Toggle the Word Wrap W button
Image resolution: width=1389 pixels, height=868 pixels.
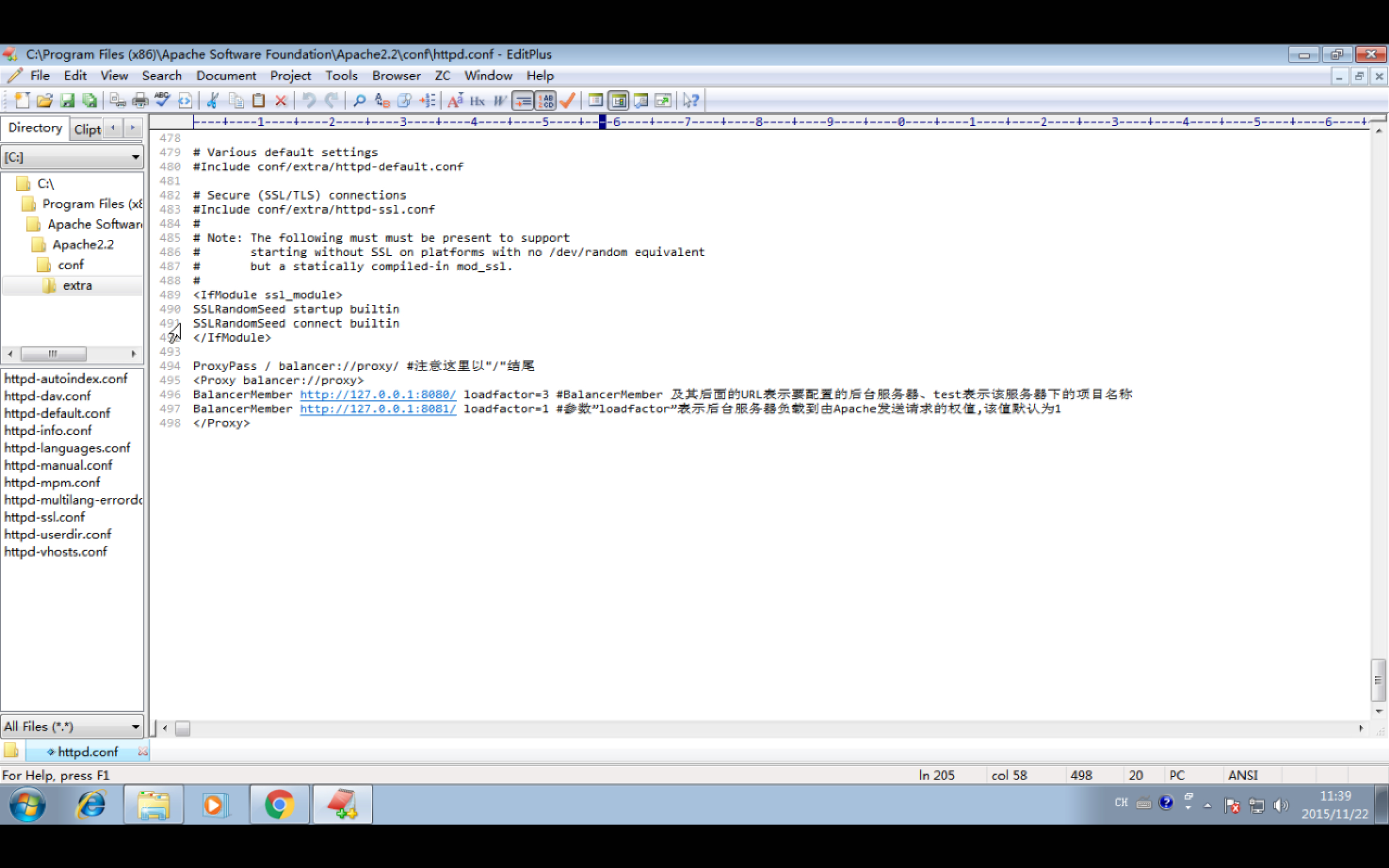(499, 101)
